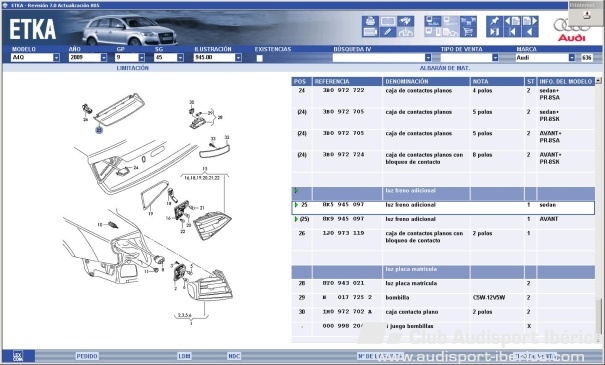
Task: Go to previous illustration page icon
Action: pos(512,21)
